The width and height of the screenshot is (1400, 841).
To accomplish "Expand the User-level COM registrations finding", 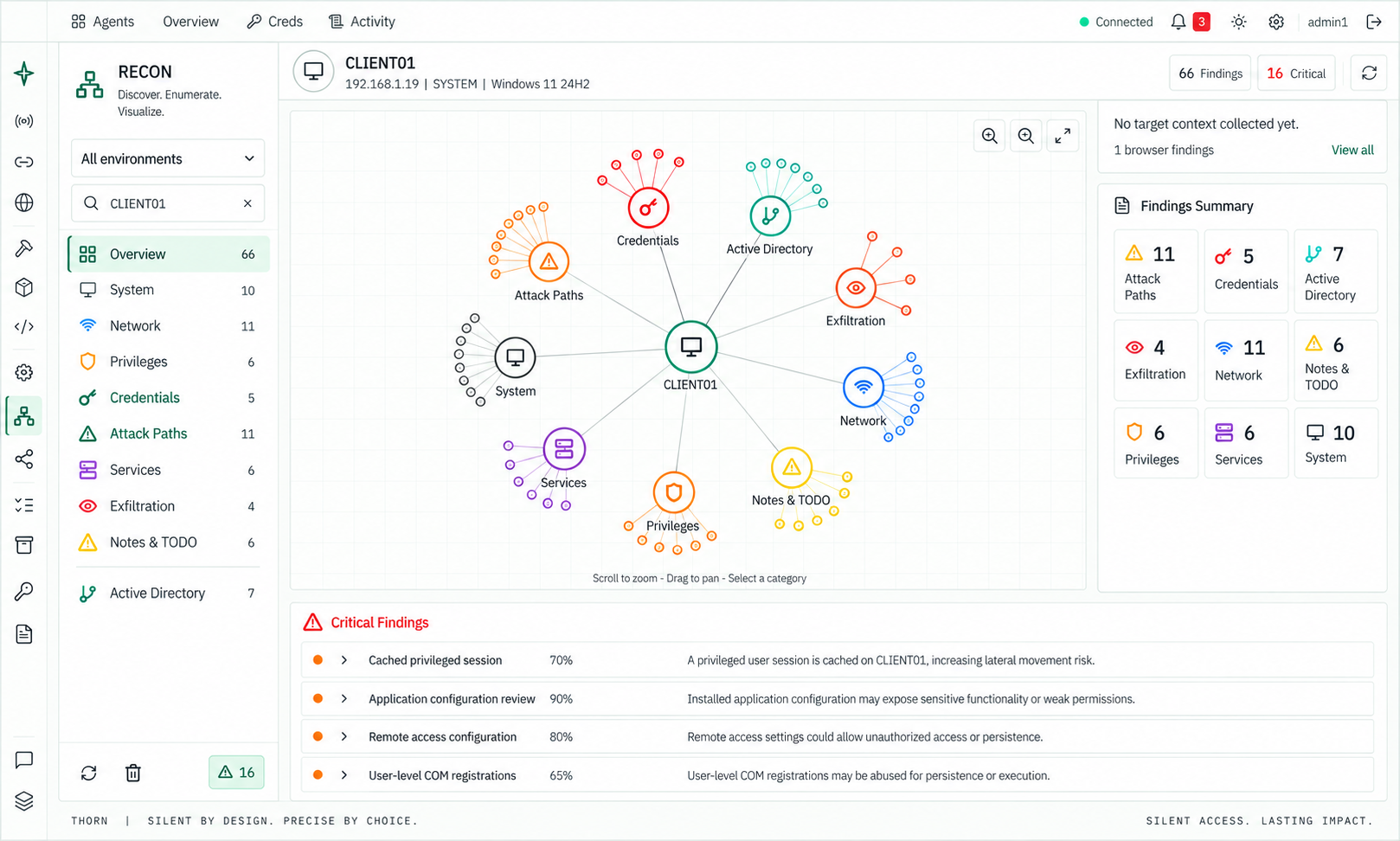I will click(344, 775).
